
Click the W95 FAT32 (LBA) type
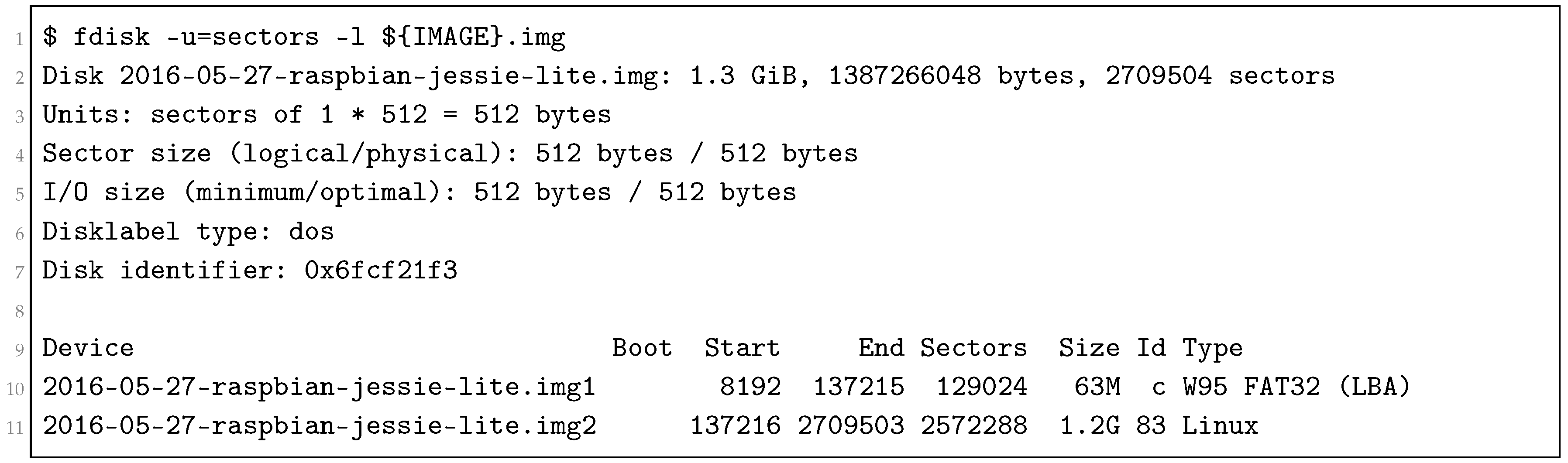(x=1296, y=388)
